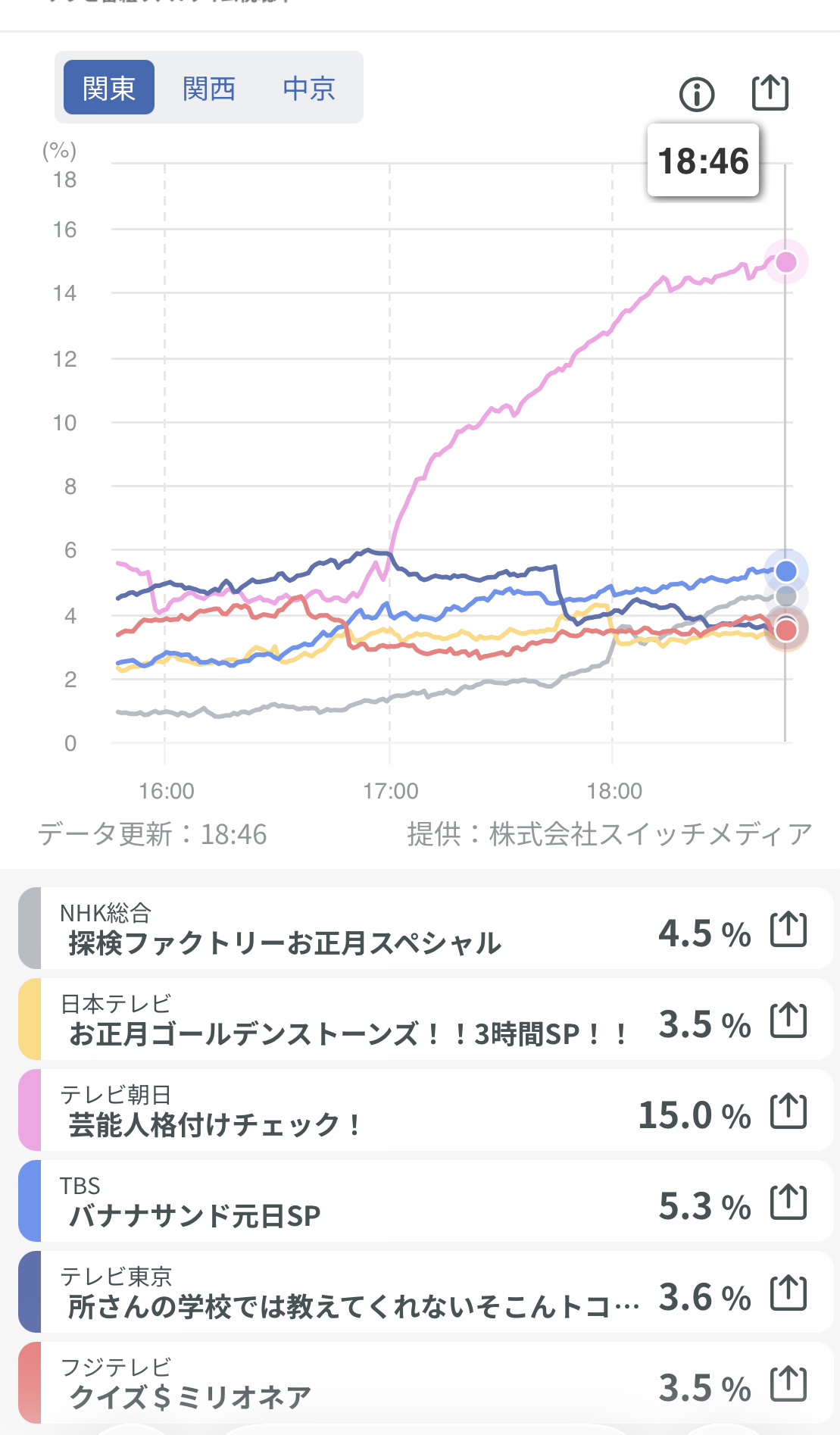This screenshot has width=840, height=1435.
Task: Tap the blue TBS color bar
Action: 30,1201
